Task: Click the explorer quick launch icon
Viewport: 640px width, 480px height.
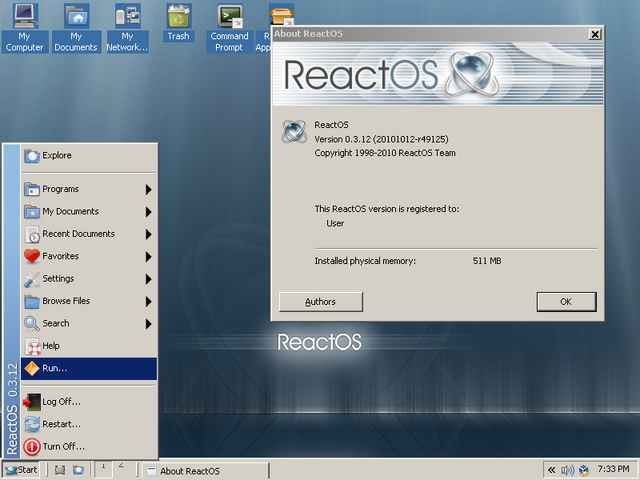Action: click(x=78, y=470)
